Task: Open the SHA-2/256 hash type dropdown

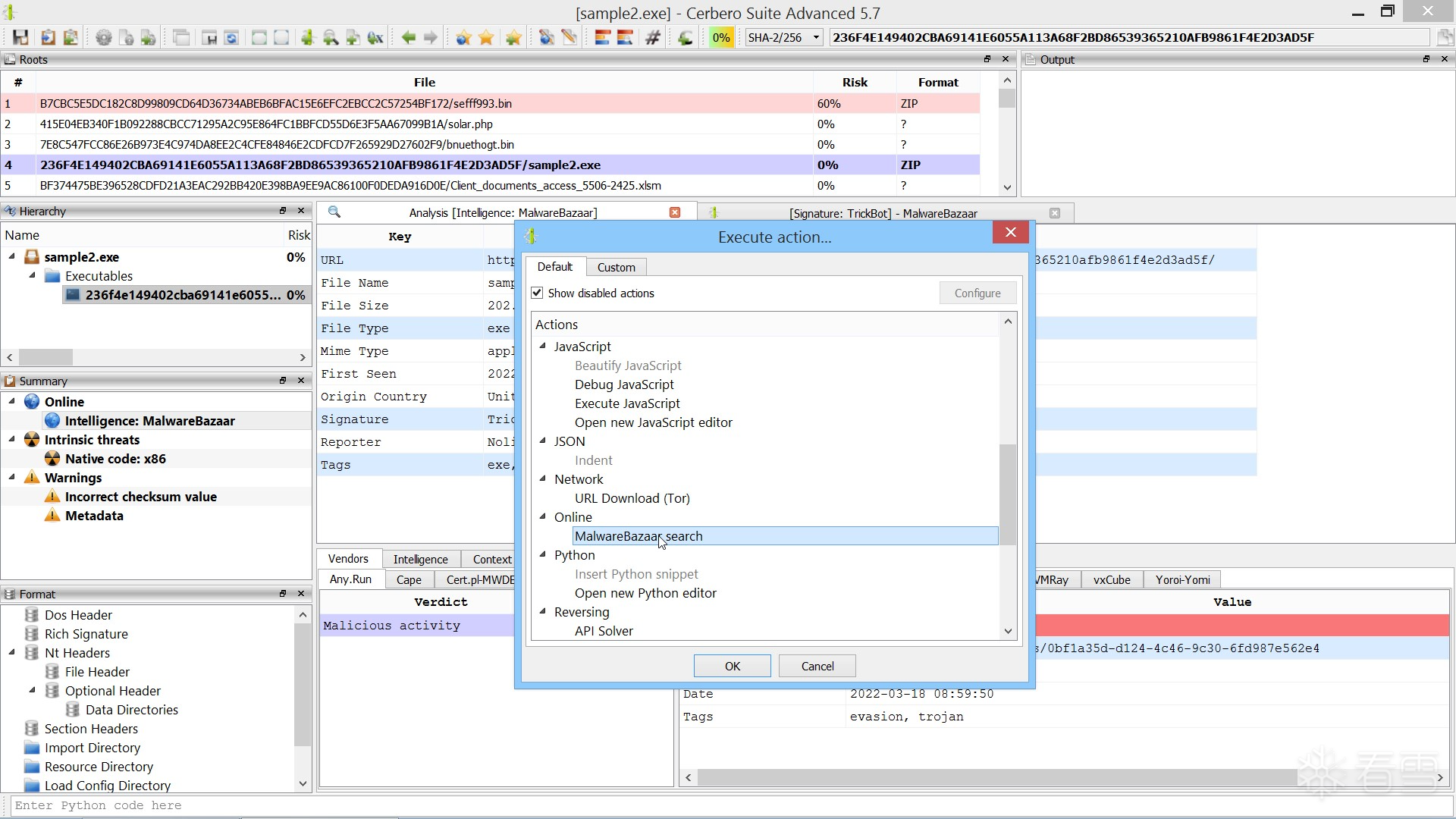Action: pyautogui.click(x=783, y=37)
